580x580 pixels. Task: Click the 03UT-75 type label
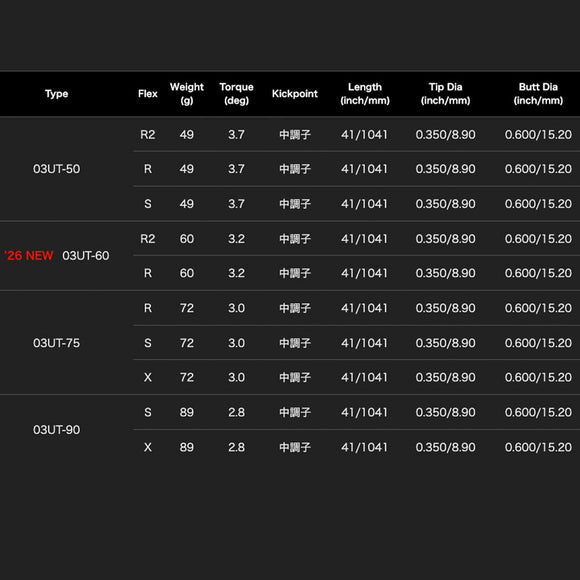tap(57, 343)
